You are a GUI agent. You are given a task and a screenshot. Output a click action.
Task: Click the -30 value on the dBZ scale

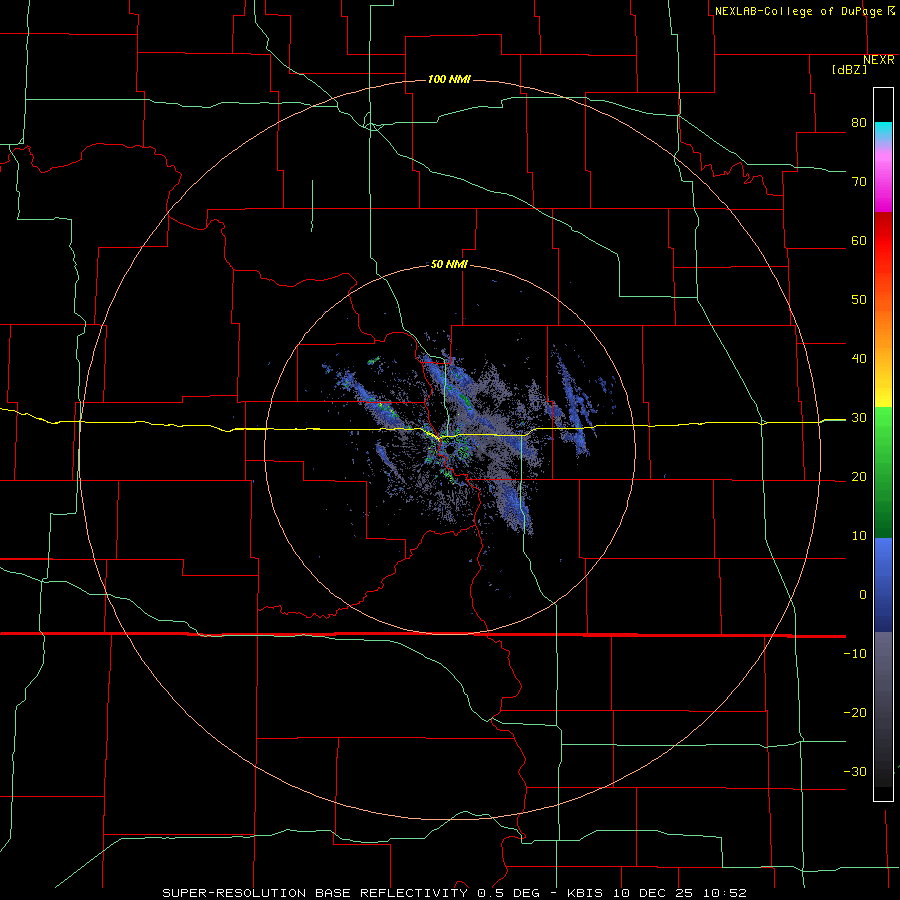point(855,771)
